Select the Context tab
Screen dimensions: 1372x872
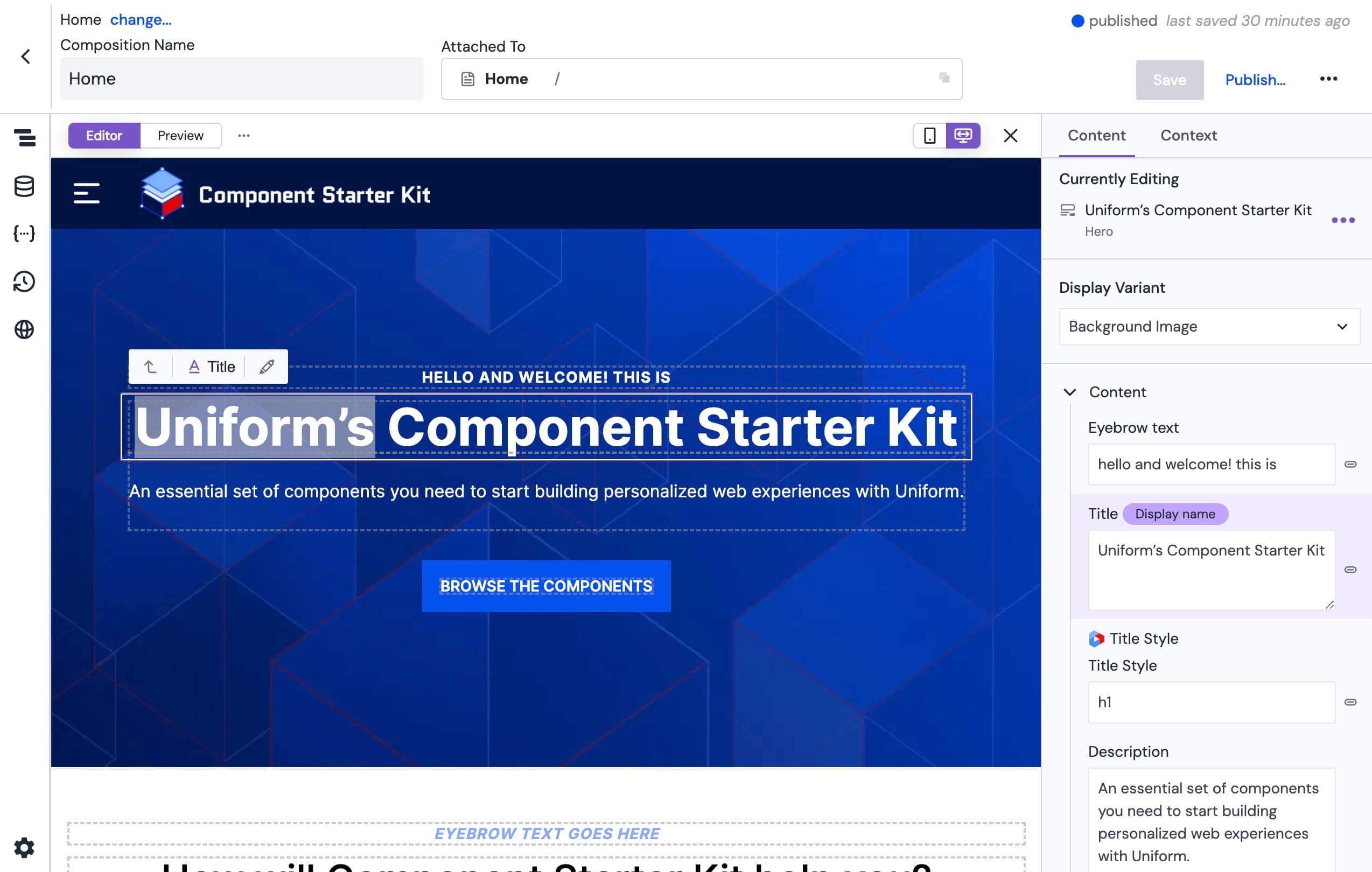click(1188, 135)
